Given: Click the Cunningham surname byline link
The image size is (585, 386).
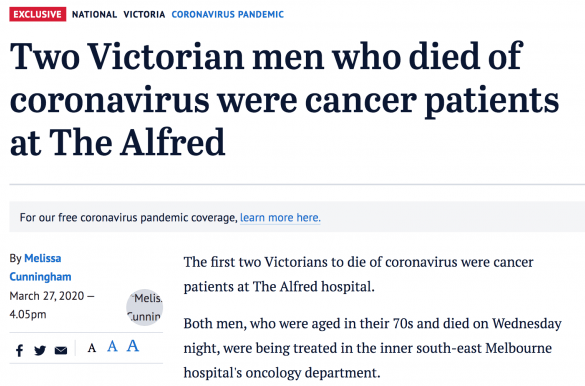Looking at the screenshot, I should point(40,277).
